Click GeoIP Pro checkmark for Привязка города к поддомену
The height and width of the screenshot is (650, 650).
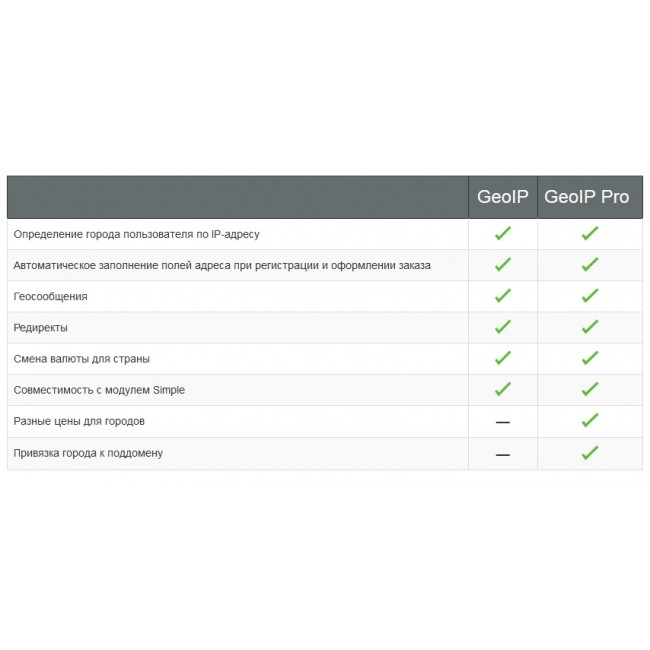point(590,453)
